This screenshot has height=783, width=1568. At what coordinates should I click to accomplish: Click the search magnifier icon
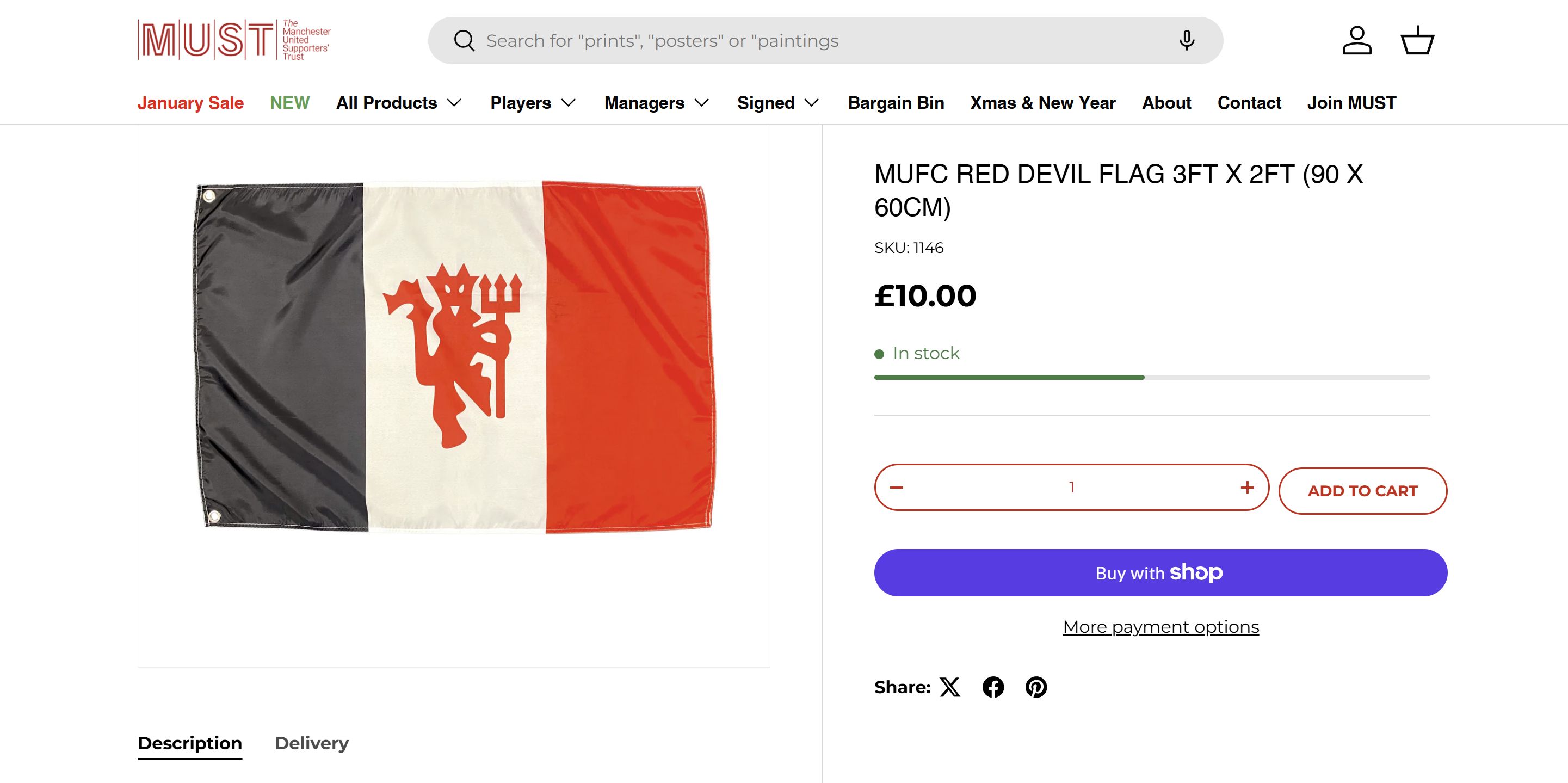(x=464, y=41)
